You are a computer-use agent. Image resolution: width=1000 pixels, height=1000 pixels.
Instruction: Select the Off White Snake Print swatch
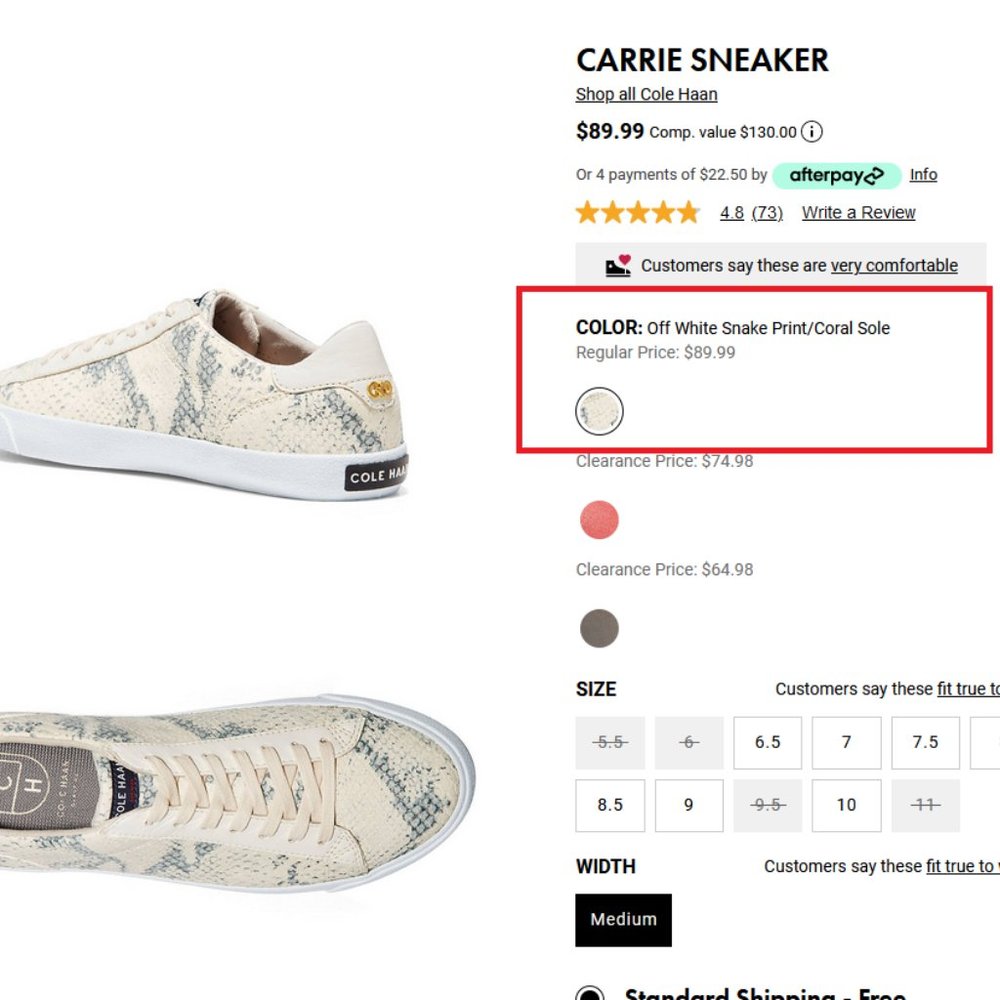599,411
